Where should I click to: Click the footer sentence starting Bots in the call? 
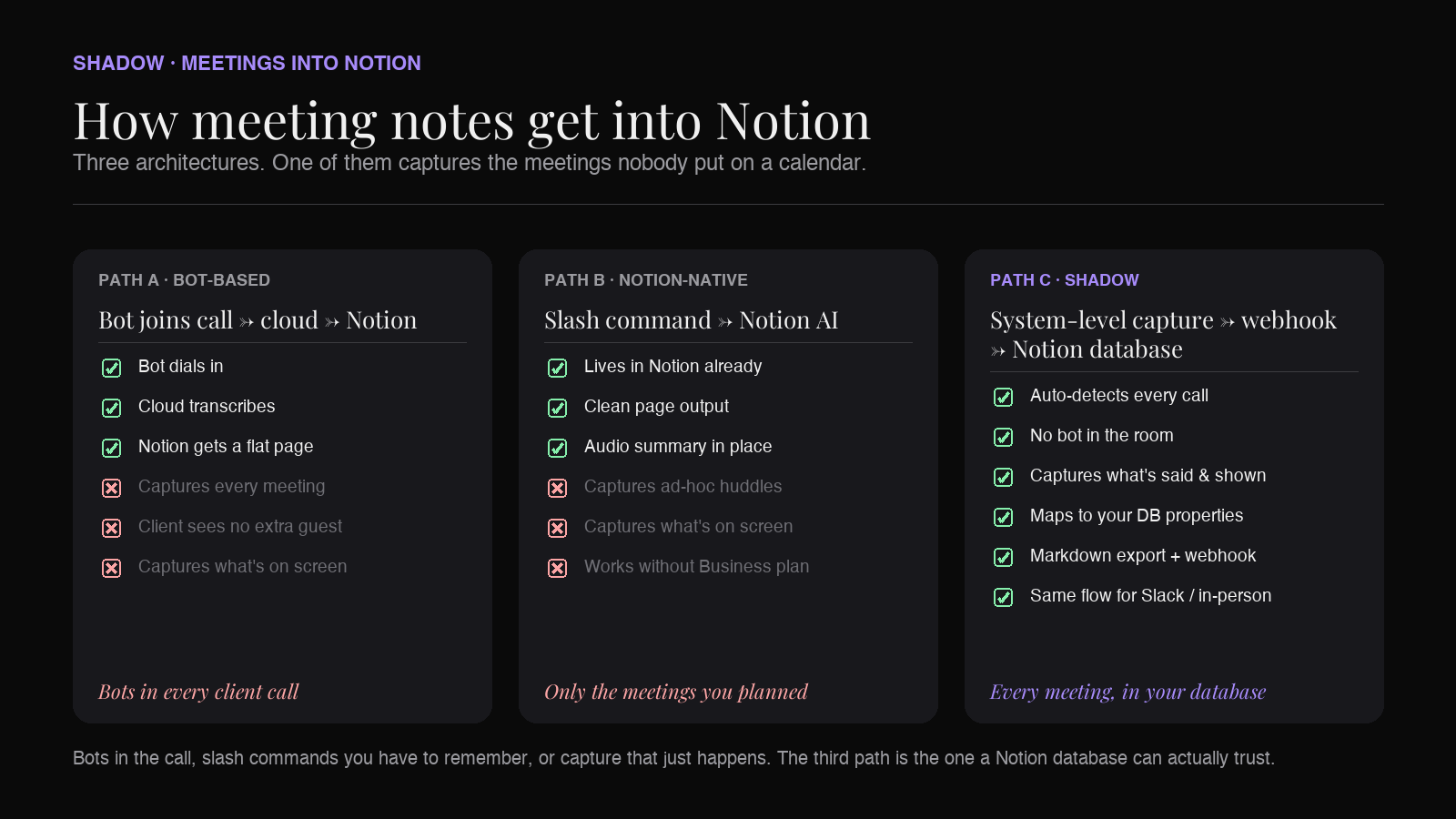(673, 758)
